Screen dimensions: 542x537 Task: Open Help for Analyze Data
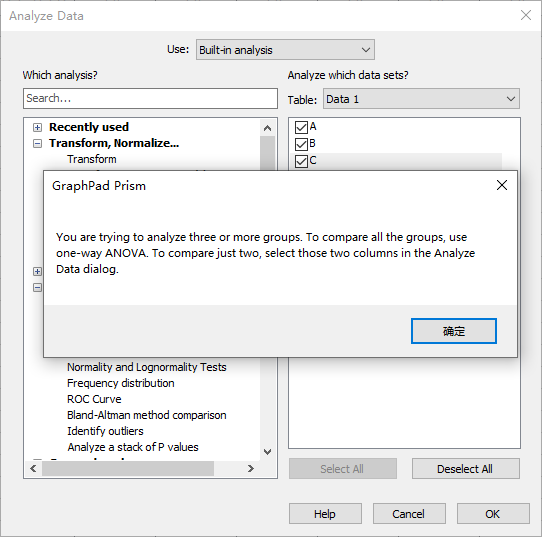(325, 514)
